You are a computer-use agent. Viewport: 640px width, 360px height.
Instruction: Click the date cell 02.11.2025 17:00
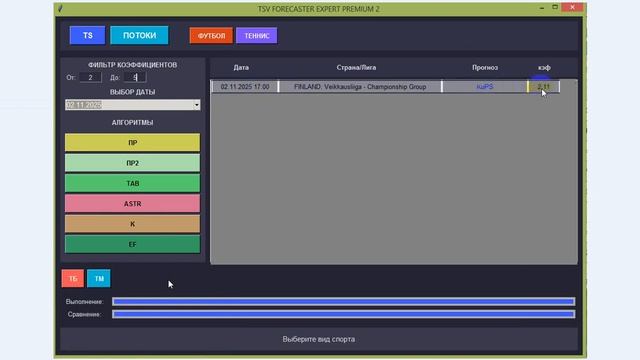coord(245,87)
